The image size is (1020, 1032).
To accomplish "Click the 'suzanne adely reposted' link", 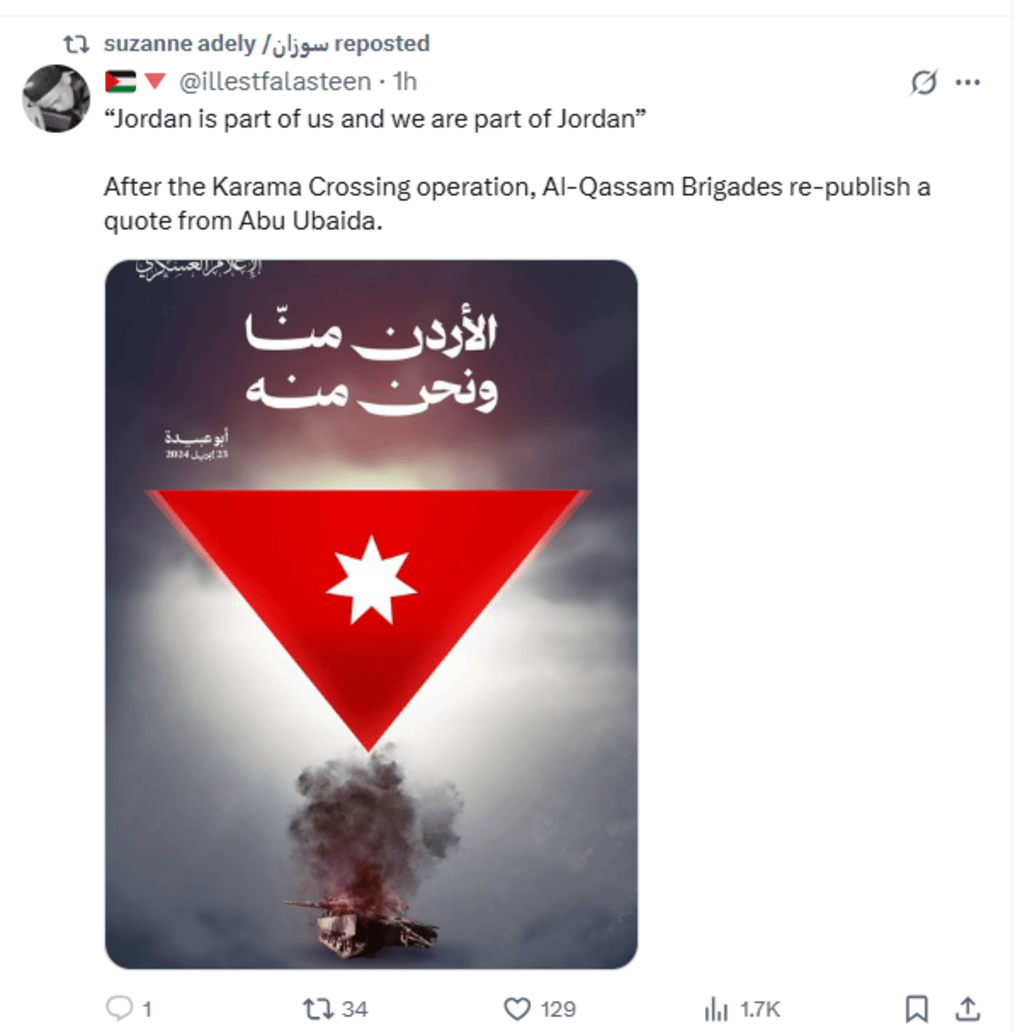I will tap(267, 43).
